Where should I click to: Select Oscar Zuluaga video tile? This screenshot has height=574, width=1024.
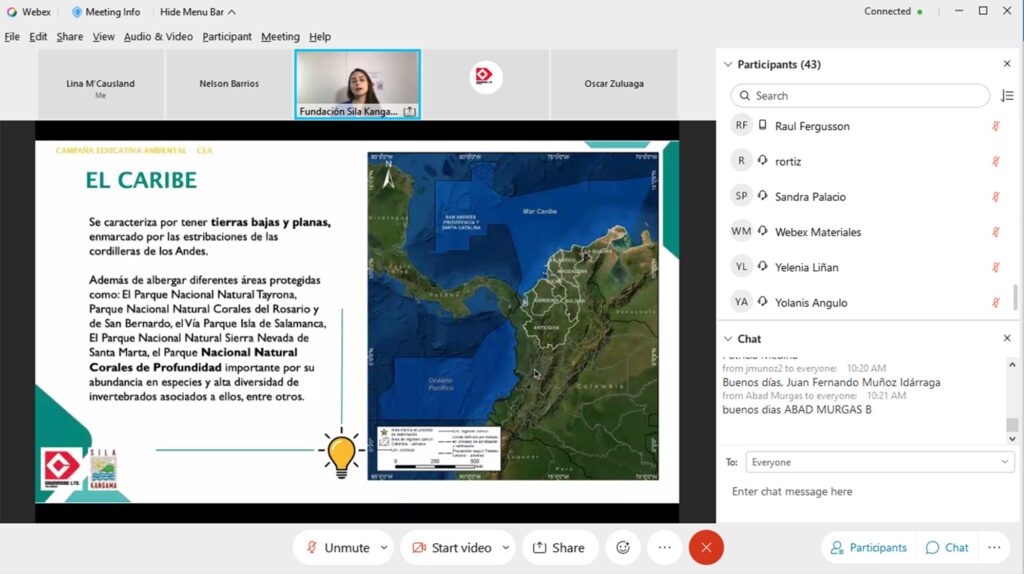(614, 84)
